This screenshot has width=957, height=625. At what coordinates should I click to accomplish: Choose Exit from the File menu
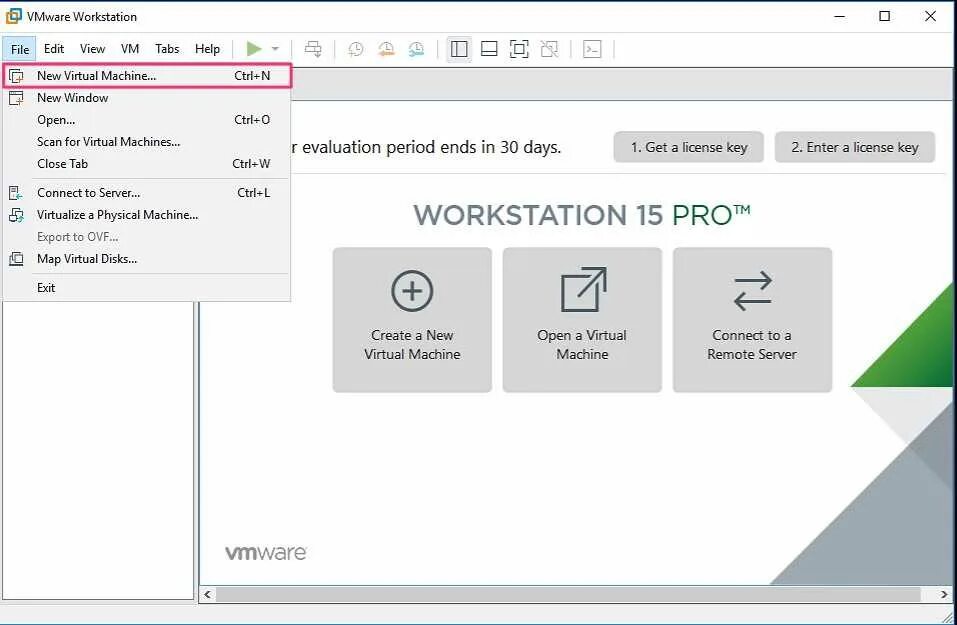pos(147,287)
